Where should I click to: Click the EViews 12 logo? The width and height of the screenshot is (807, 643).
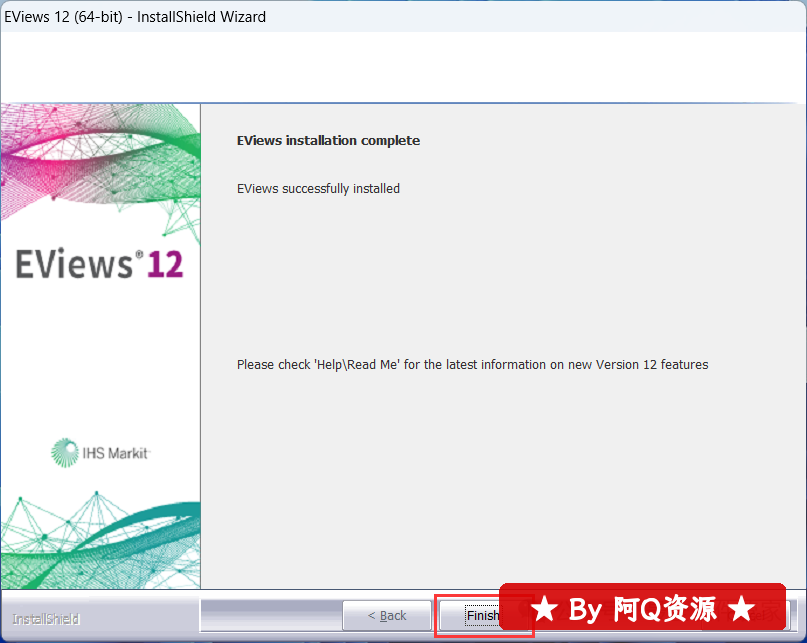point(100,265)
